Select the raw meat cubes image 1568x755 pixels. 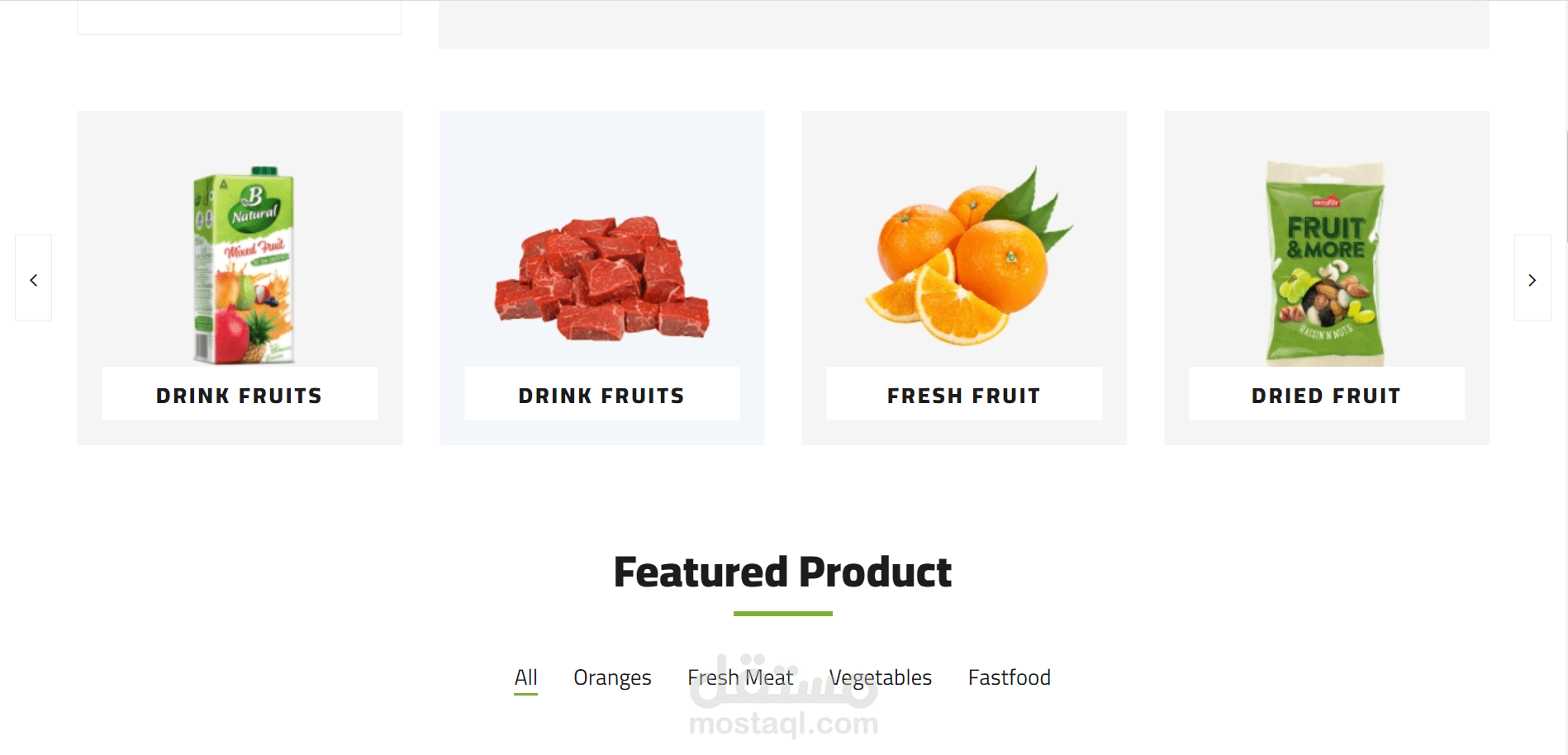coord(601,278)
